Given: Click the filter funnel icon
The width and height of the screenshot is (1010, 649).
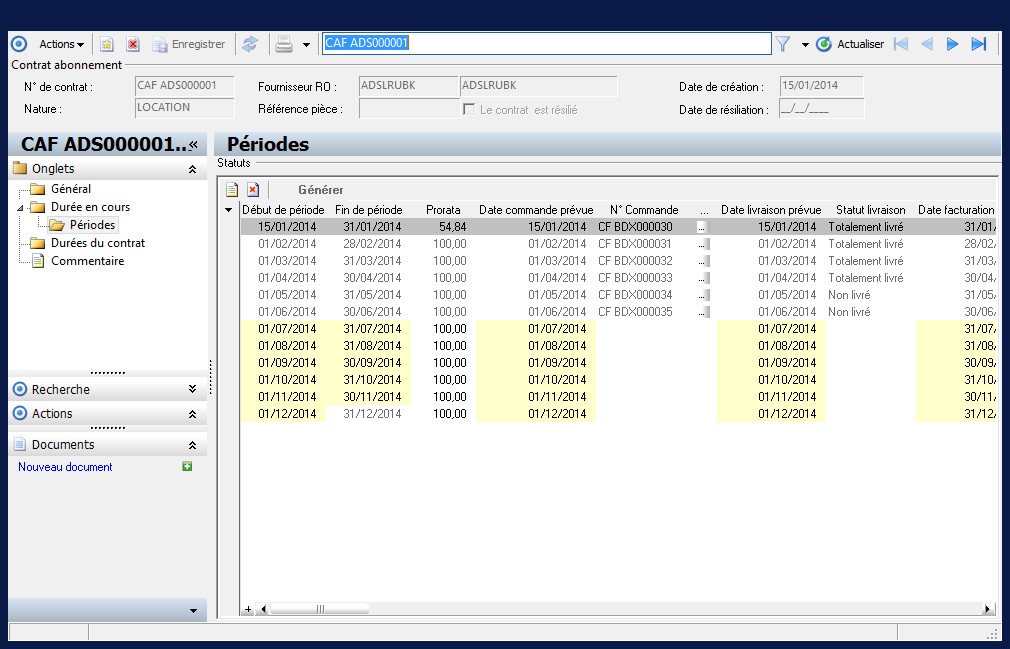Looking at the screenshot, I should point(783,44).
